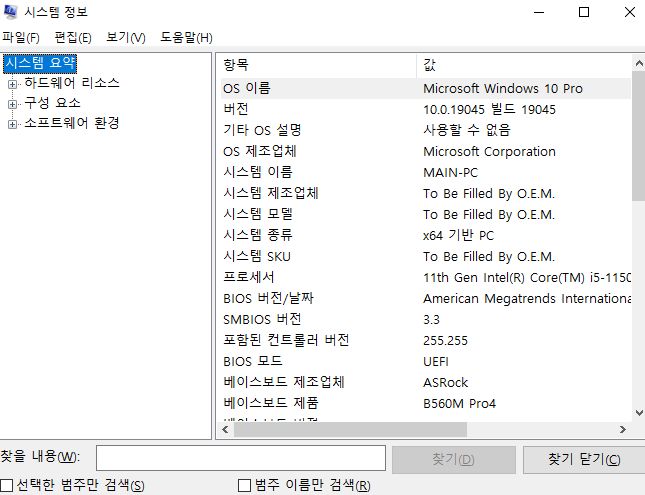
Task: Select 소프트웨어 환경 in the tree
Action: pos(72,123)
